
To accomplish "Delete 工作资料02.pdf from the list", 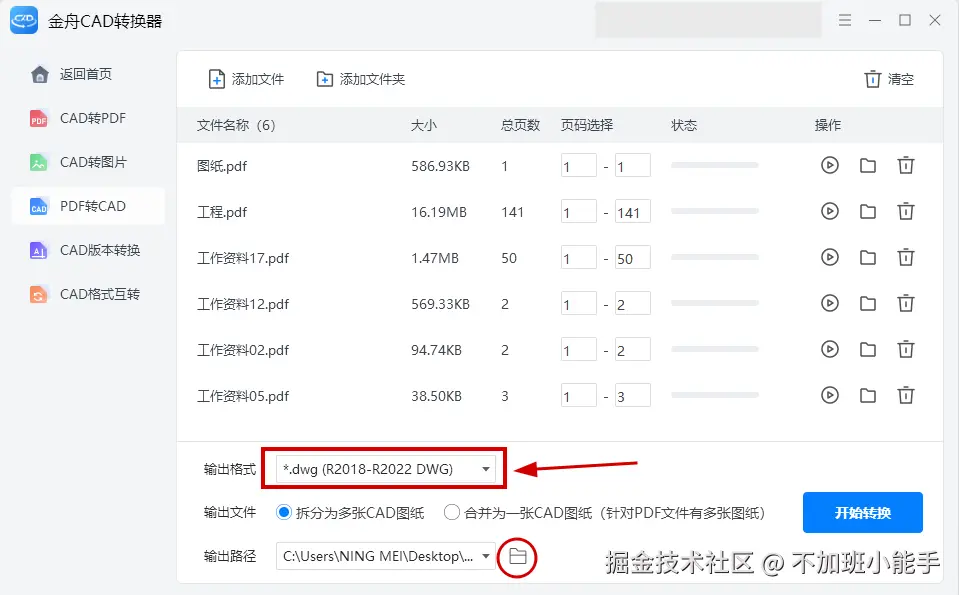I will pos(905,349).
